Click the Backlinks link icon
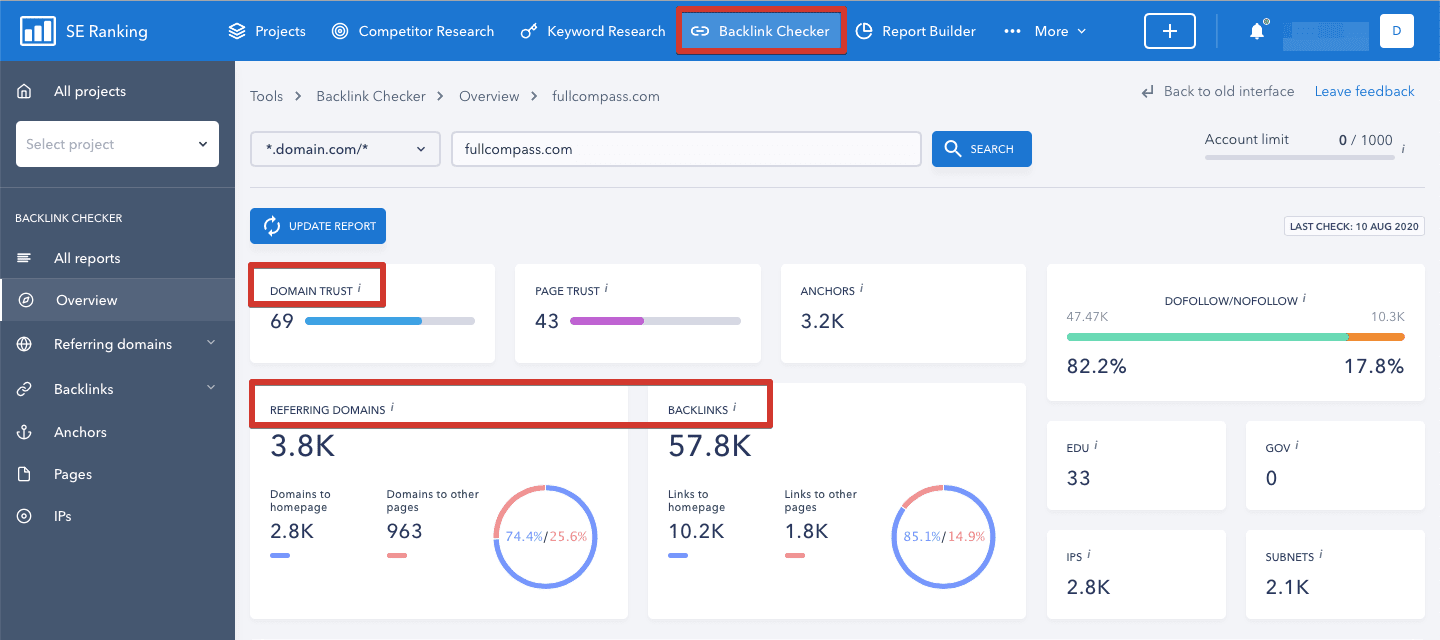Image resolution: width=1440 pixels, height=640 pixels. coord(24,389)
